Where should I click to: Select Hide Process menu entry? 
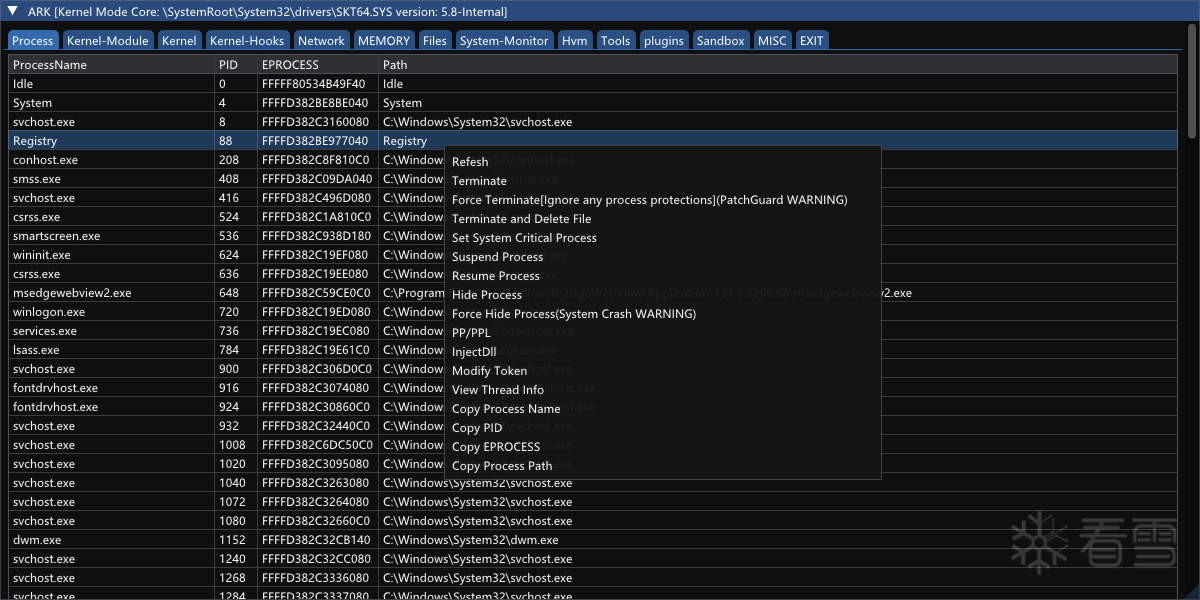tap(662, 295)
